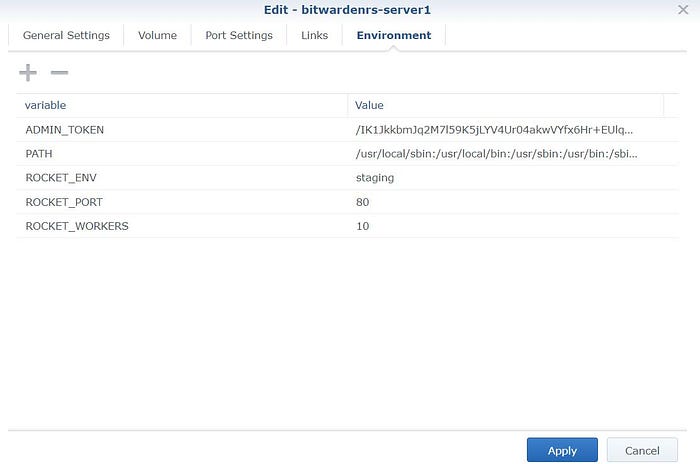Select the PATH variable name

coord(39,154)
